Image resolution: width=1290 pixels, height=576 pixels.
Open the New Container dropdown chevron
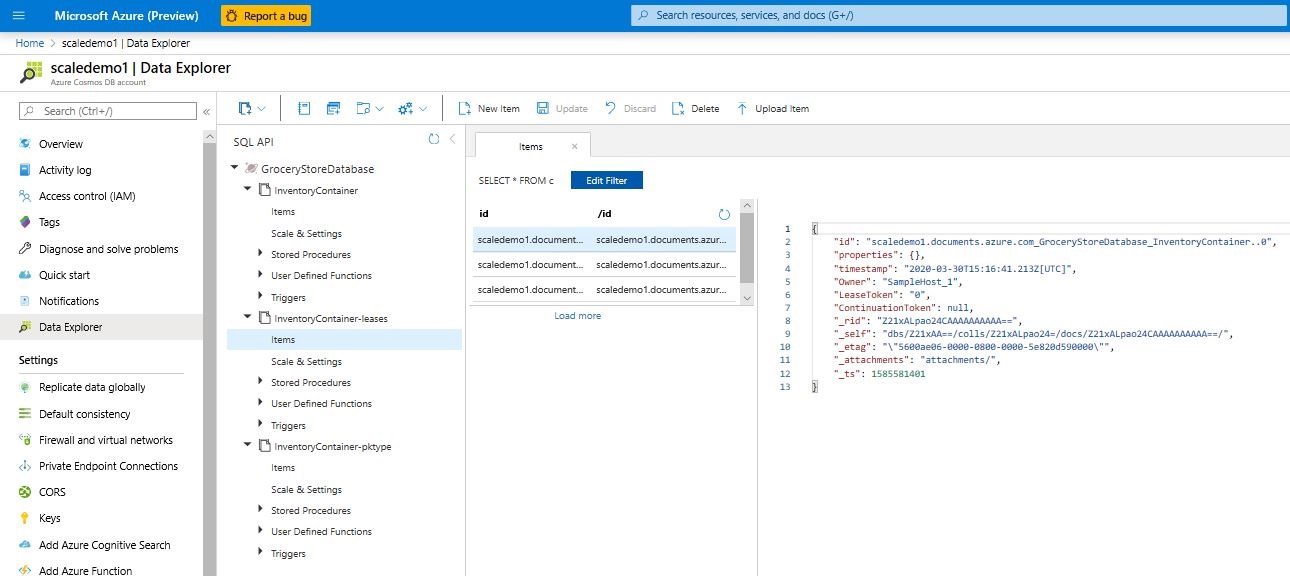[x=263, y=108]
